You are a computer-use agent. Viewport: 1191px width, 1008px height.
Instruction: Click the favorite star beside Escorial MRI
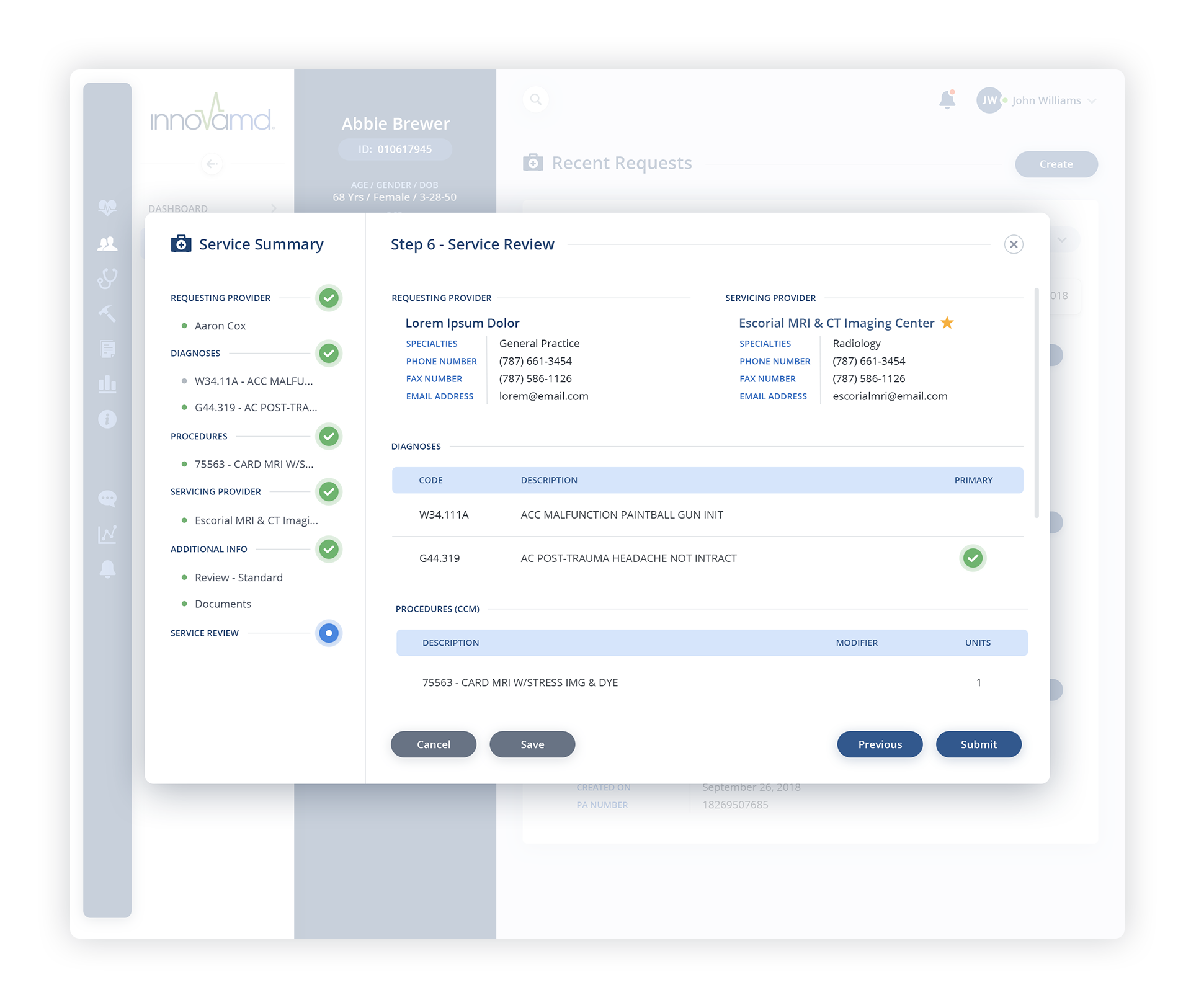tap(947, 323)
